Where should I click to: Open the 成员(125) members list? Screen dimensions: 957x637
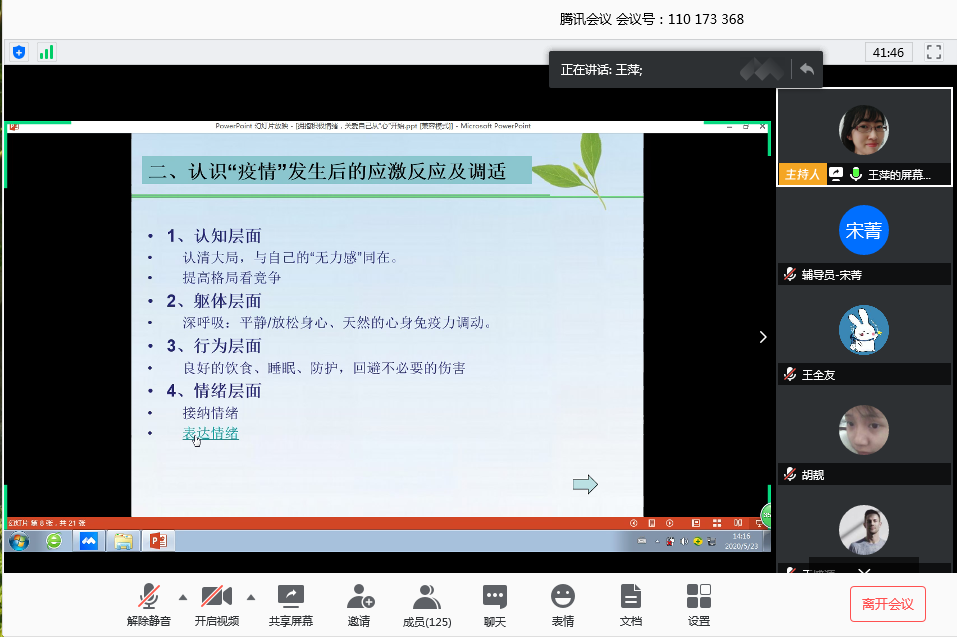[426, 598]
